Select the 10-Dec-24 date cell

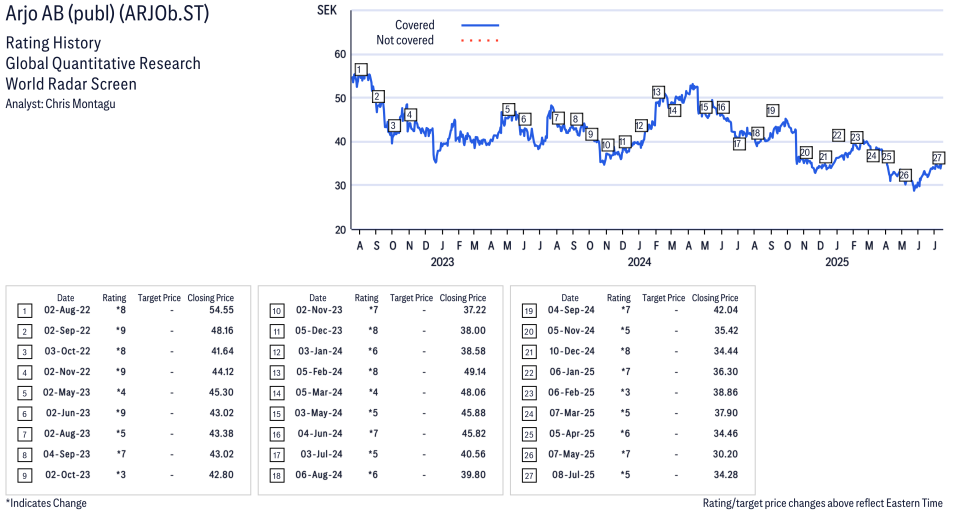(x=572, y=351)
